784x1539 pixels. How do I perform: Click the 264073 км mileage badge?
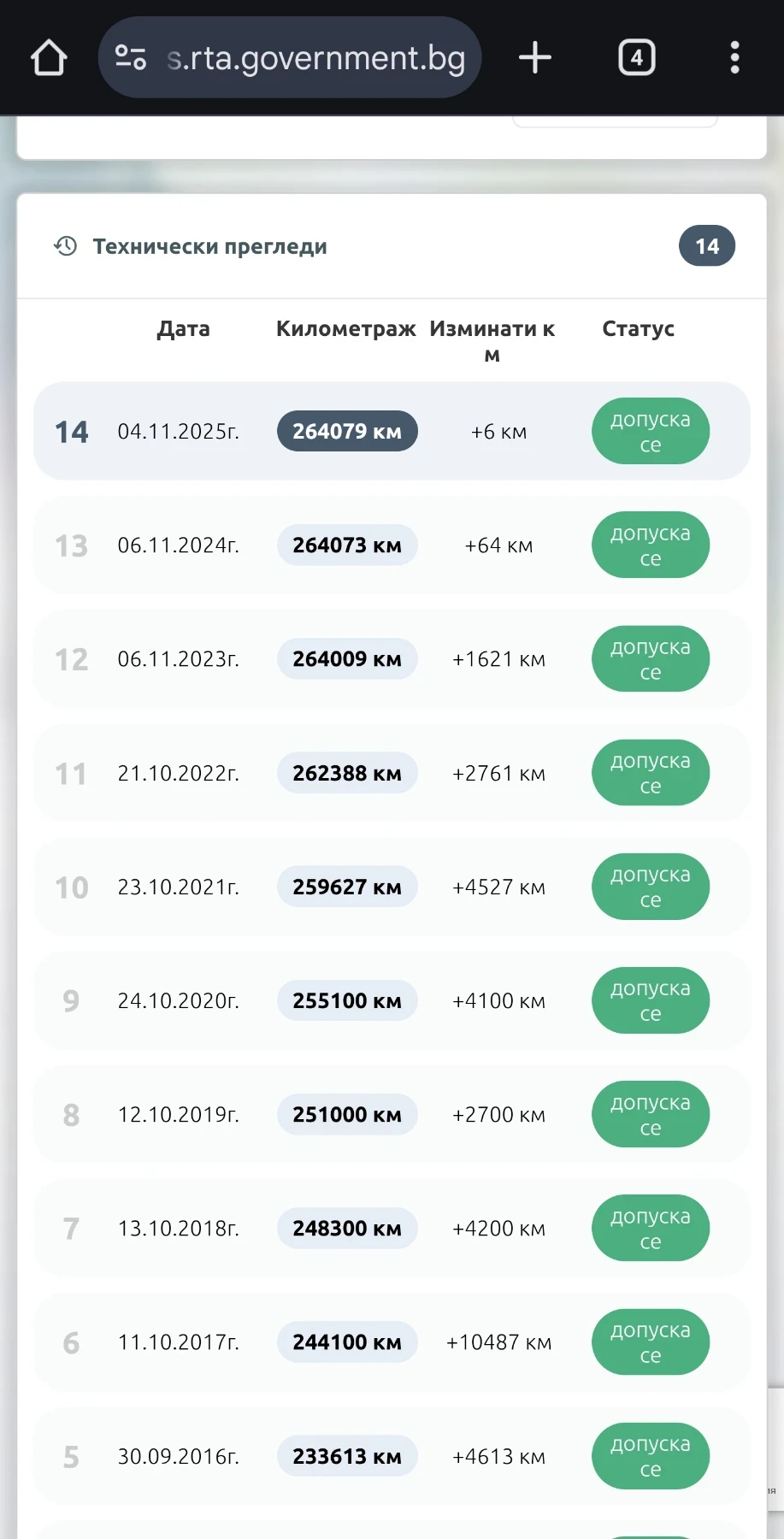(347, 545)
